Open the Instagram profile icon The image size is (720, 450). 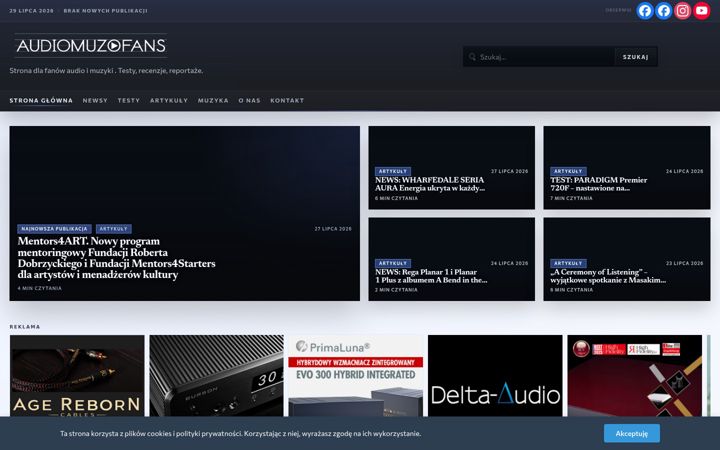682,11
